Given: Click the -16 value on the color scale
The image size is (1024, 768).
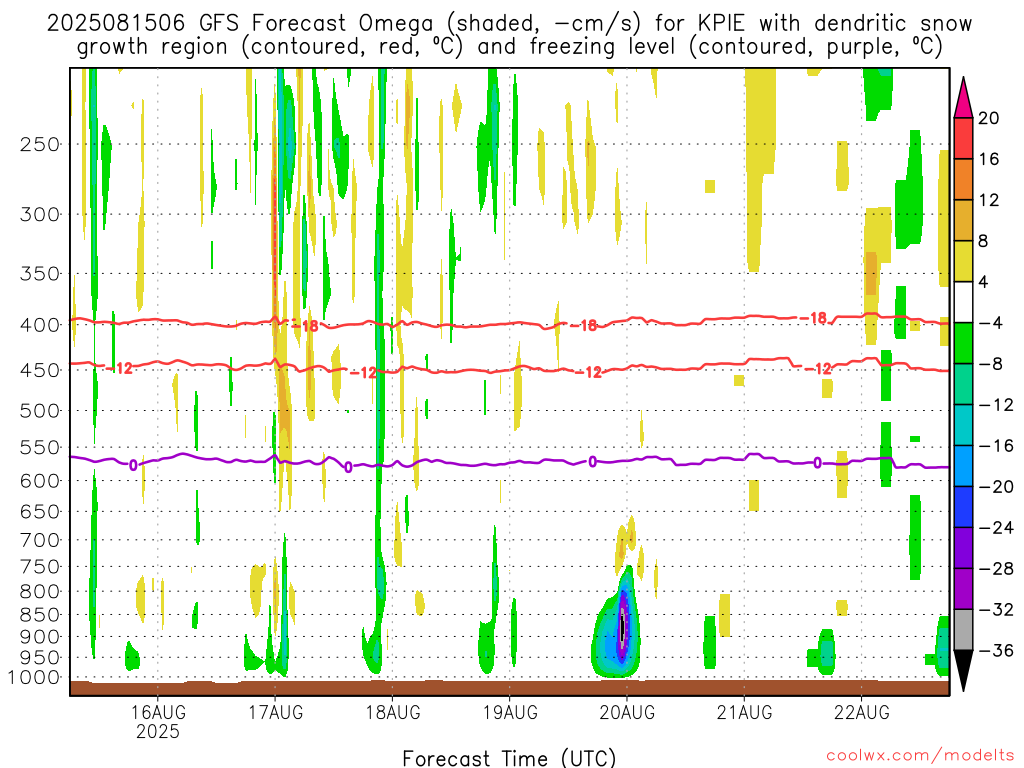Looking at the screenshot, I should point(996,446).
